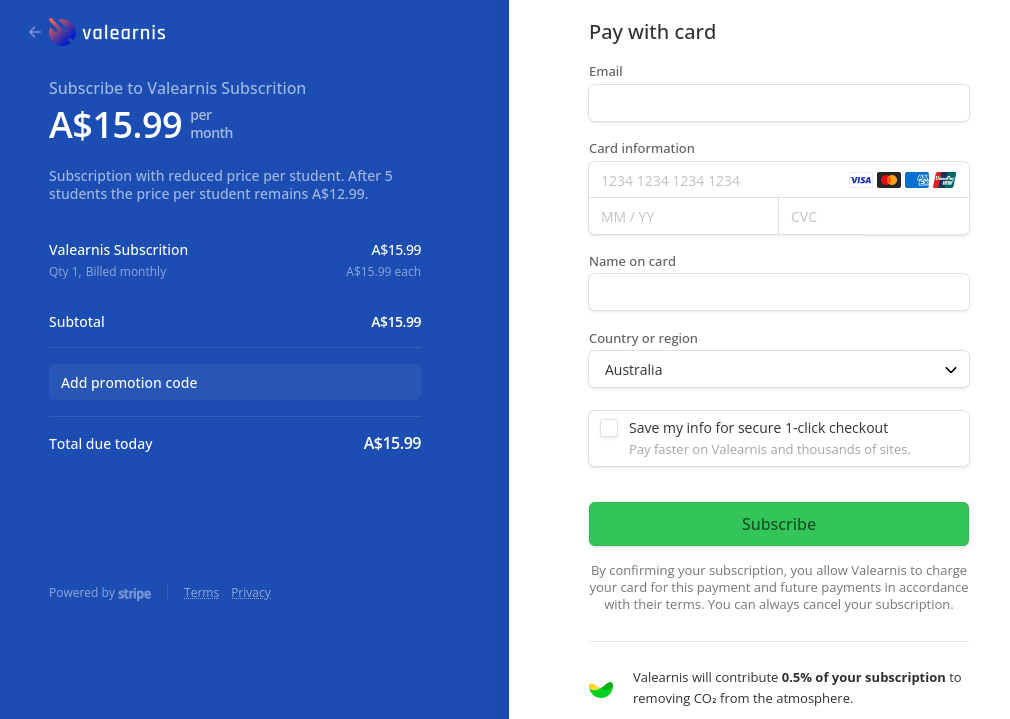Click the Valearnis logo icon
This screenshot has height=719, width=1010.
(x=62, y=32)
